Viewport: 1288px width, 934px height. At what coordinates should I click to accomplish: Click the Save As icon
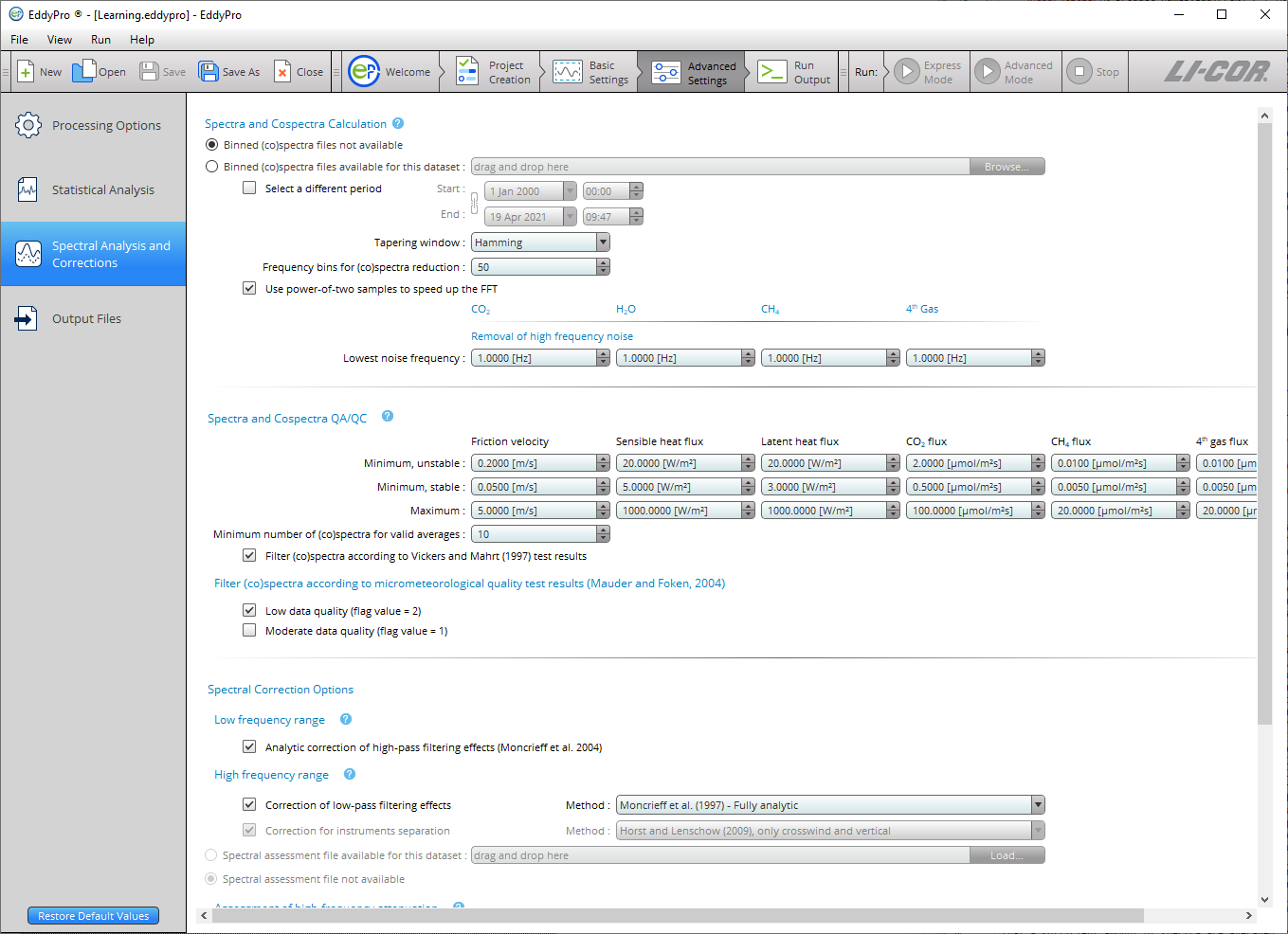tap(209, 72)
